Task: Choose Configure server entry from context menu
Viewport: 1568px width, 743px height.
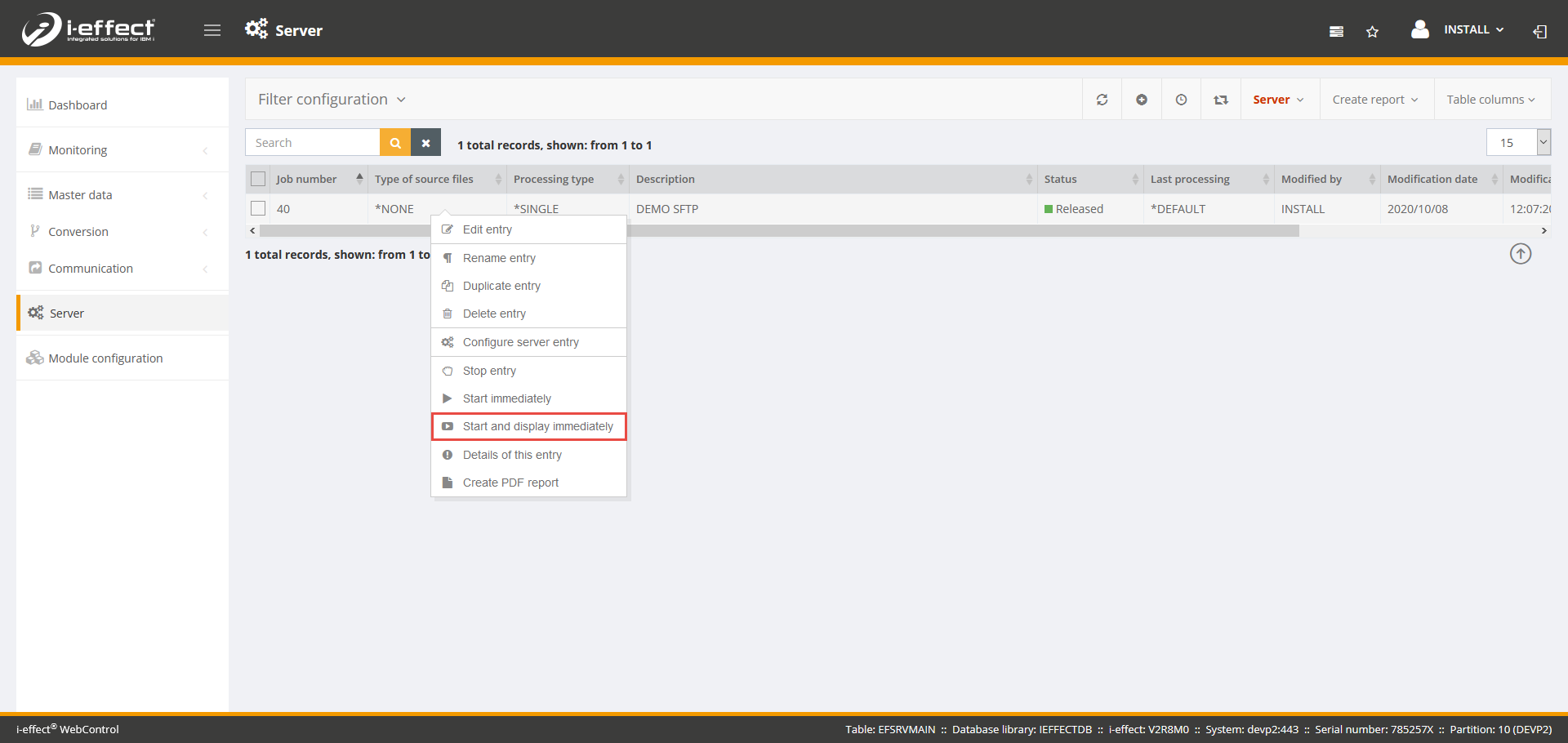Action: point(520,342)
